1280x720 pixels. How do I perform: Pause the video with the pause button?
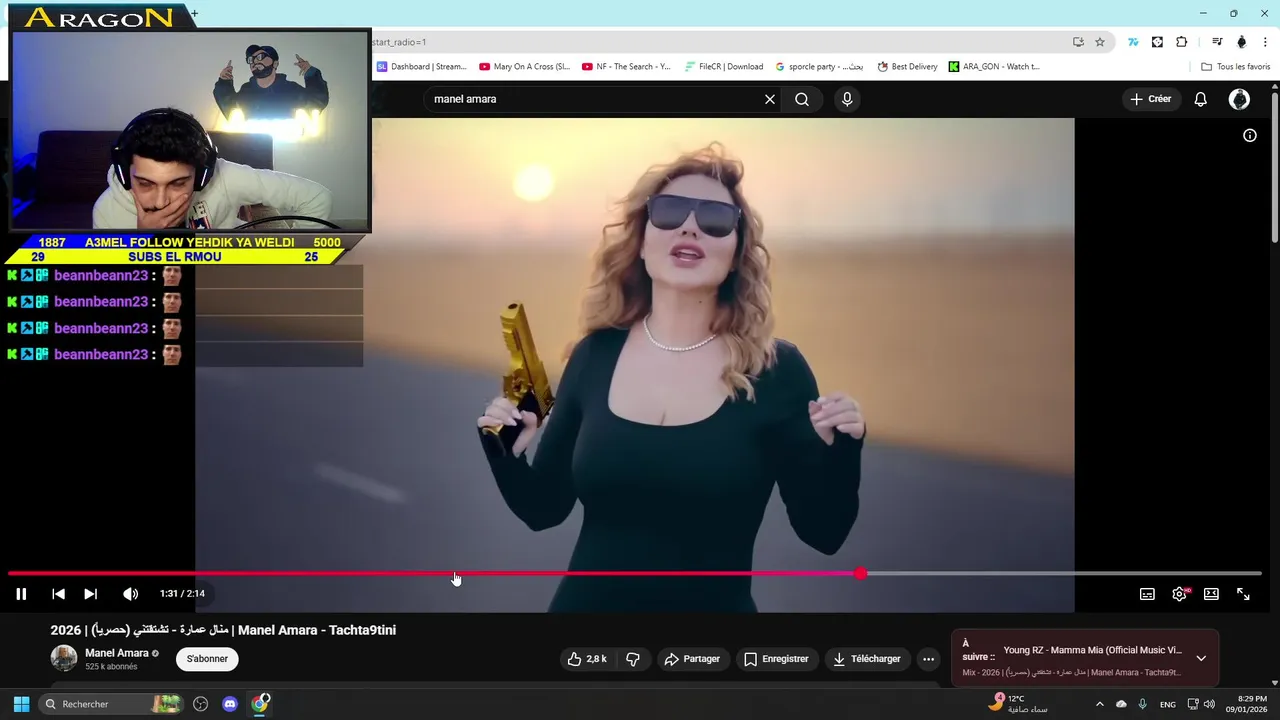(x=21, y=594)
